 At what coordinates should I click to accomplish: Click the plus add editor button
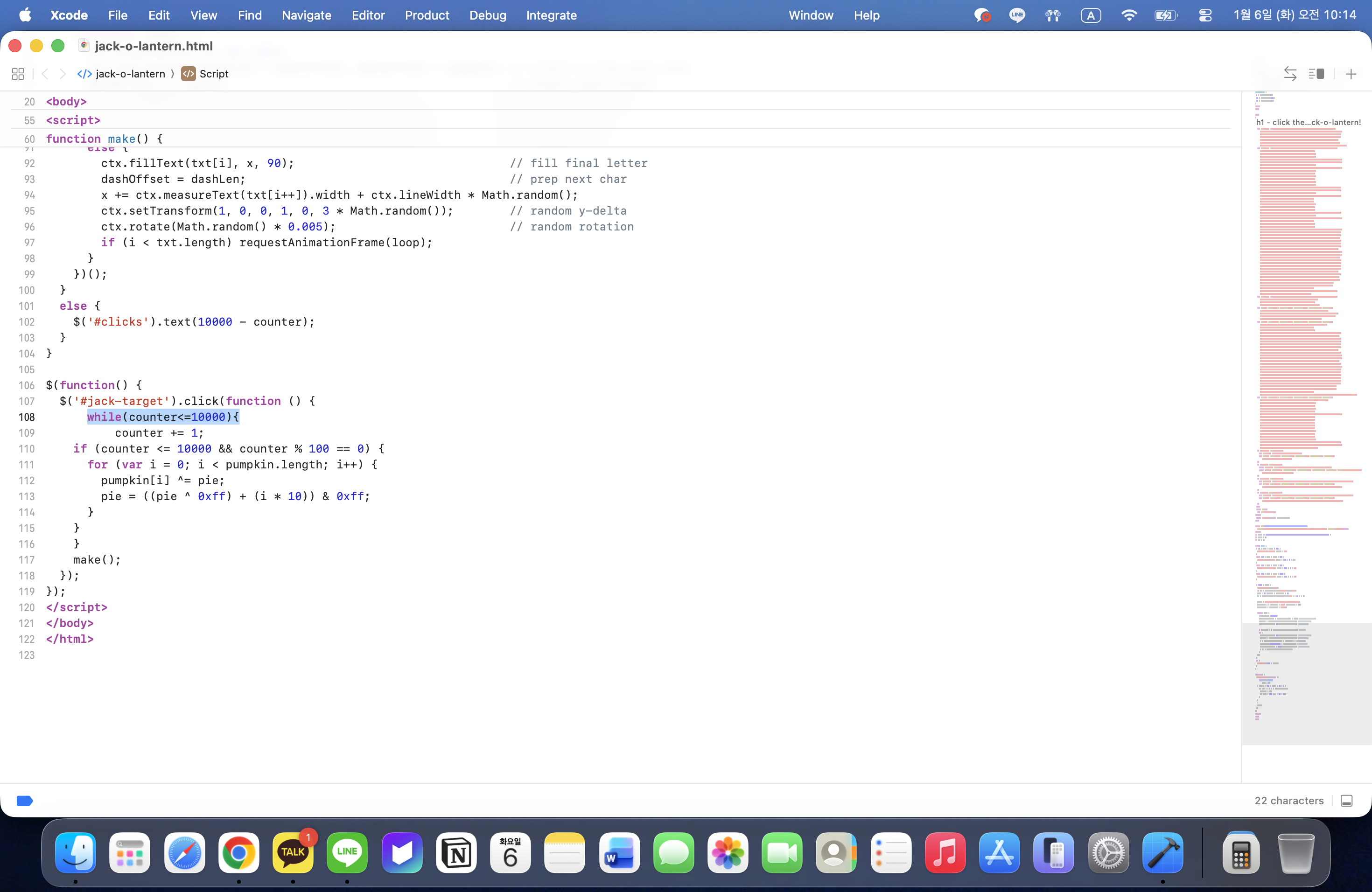[x=1351, y=74]
